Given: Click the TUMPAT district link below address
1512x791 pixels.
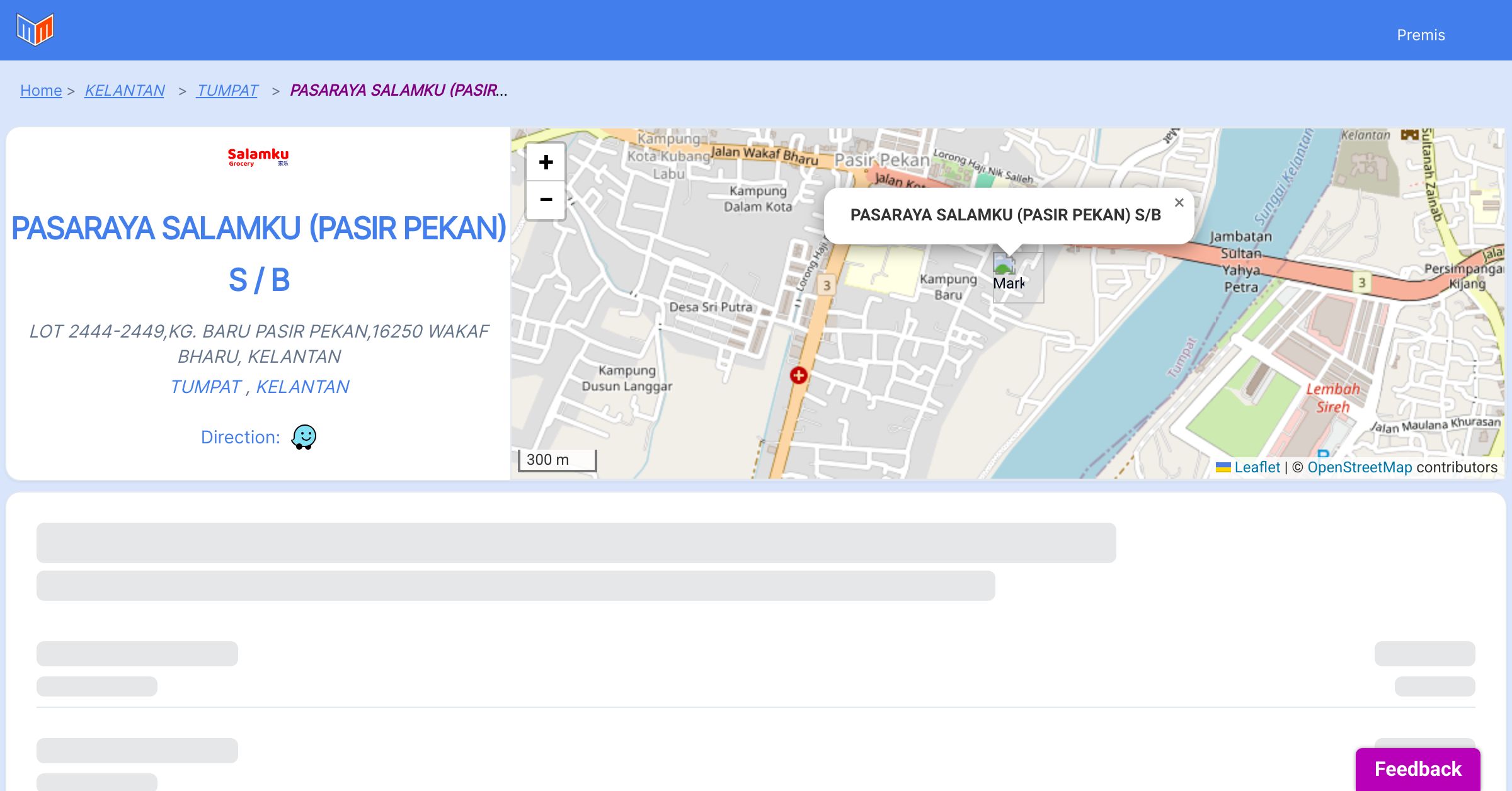Looking at the screenshot, I should pos(206,387).
